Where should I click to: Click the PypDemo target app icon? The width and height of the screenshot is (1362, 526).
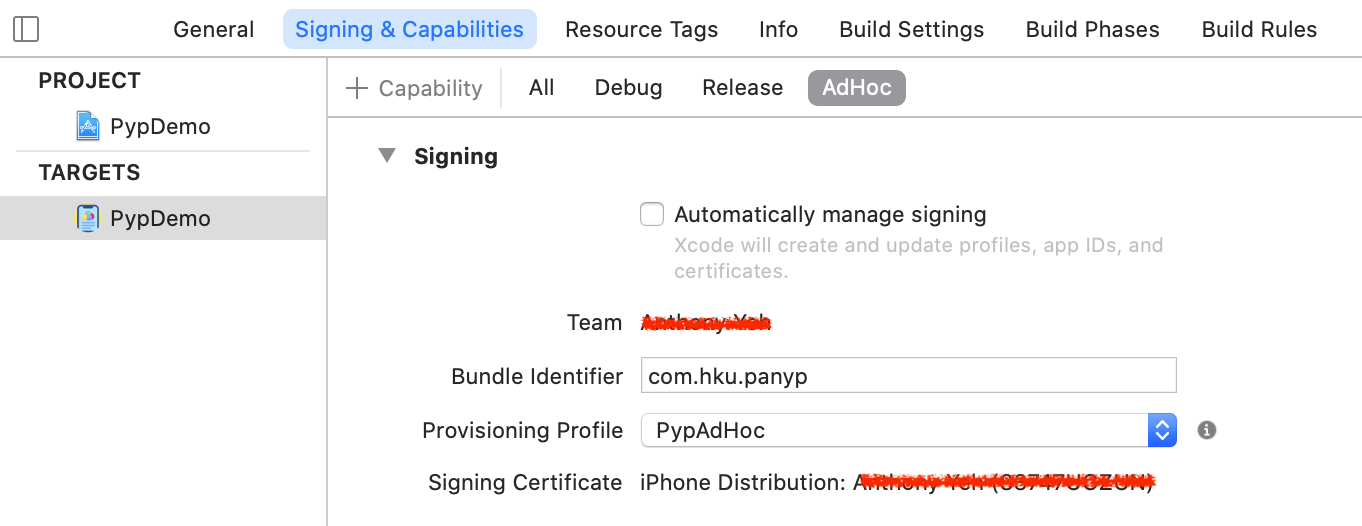tap(88, 218)
